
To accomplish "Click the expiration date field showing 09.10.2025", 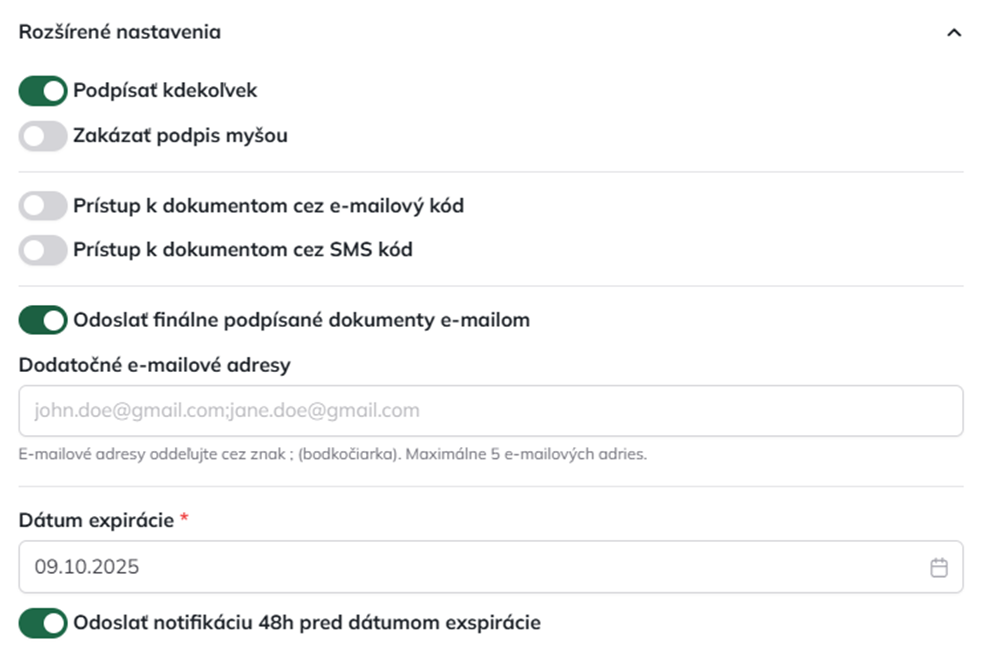I will point(470,568).
